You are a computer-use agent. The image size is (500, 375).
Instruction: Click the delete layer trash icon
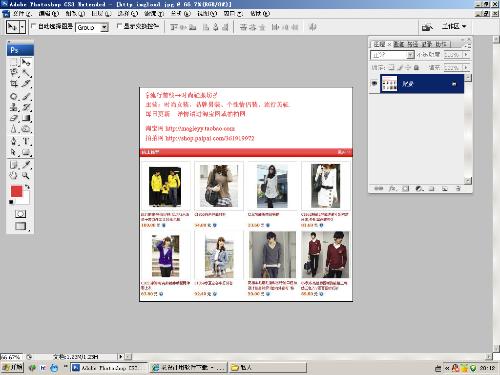coord(458,189)
